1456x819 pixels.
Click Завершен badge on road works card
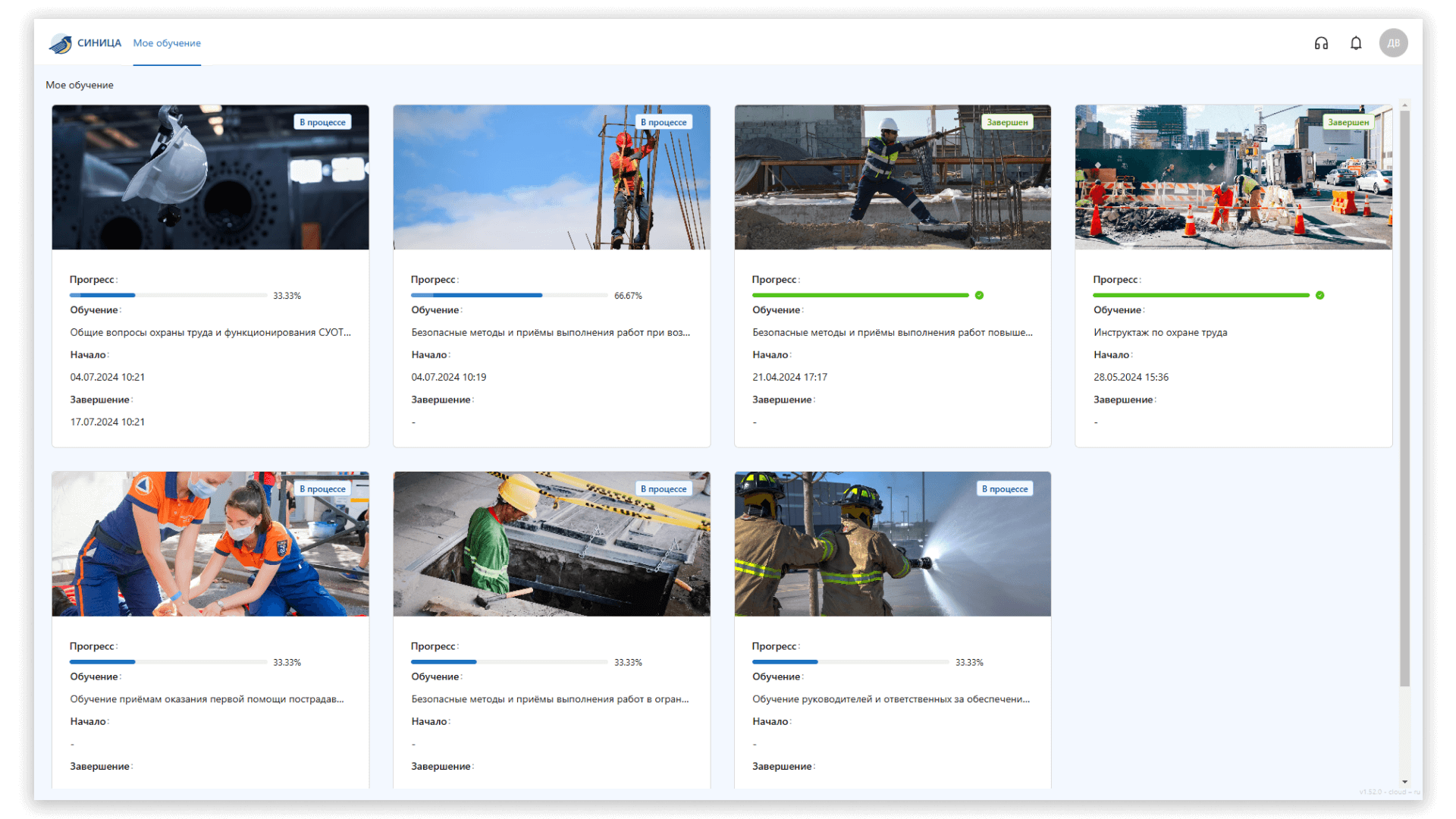[x=1348, y=122]
